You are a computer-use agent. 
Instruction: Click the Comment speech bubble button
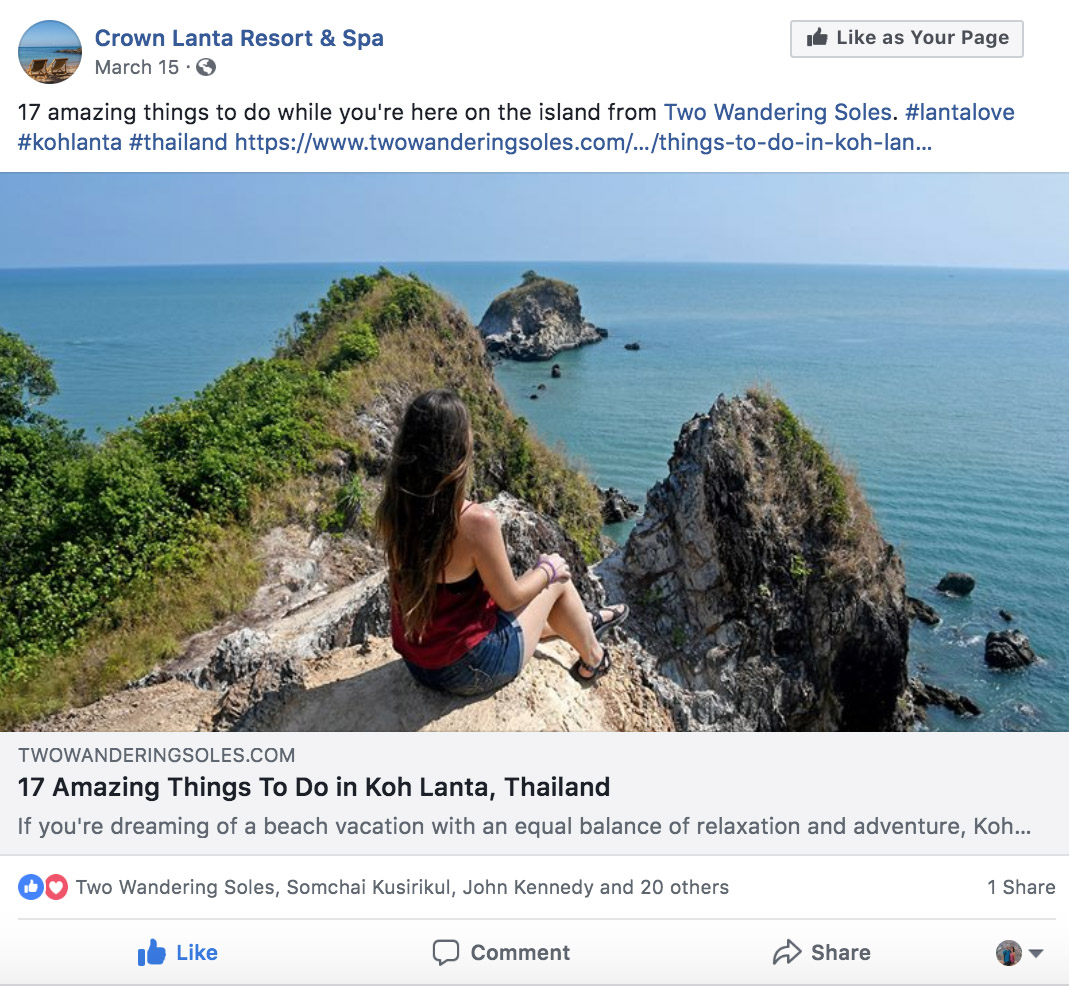click(501, 953)
